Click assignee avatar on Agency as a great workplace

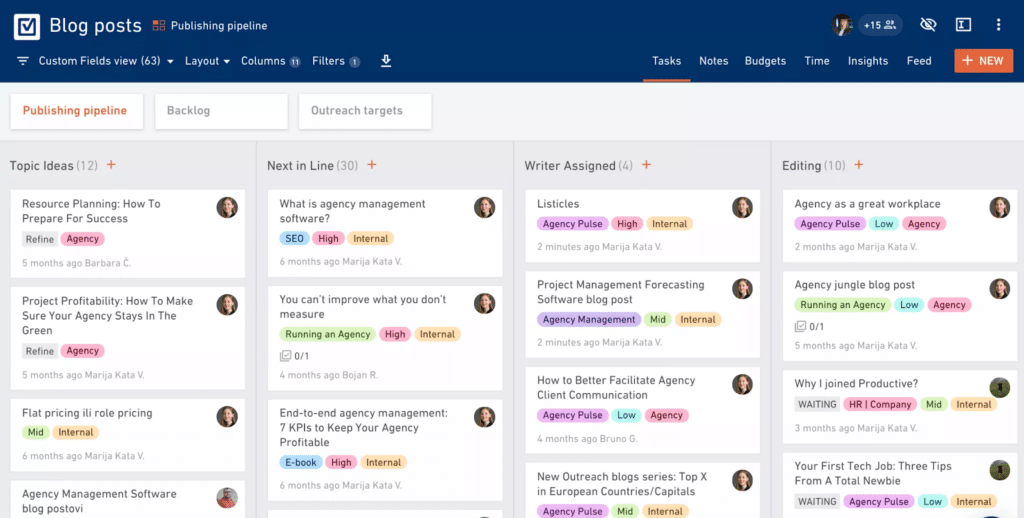999,208
